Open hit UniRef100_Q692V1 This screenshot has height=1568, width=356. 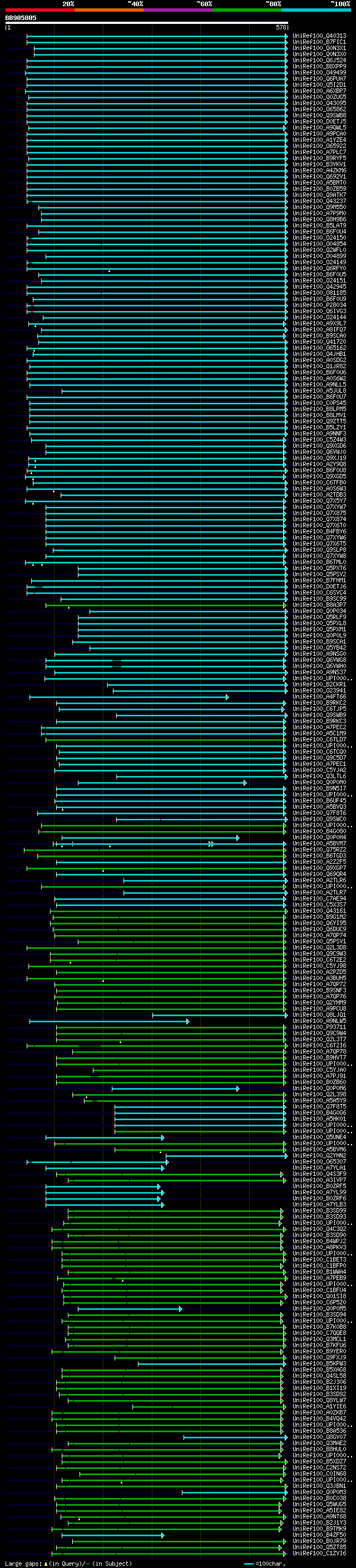pos(319,176)
